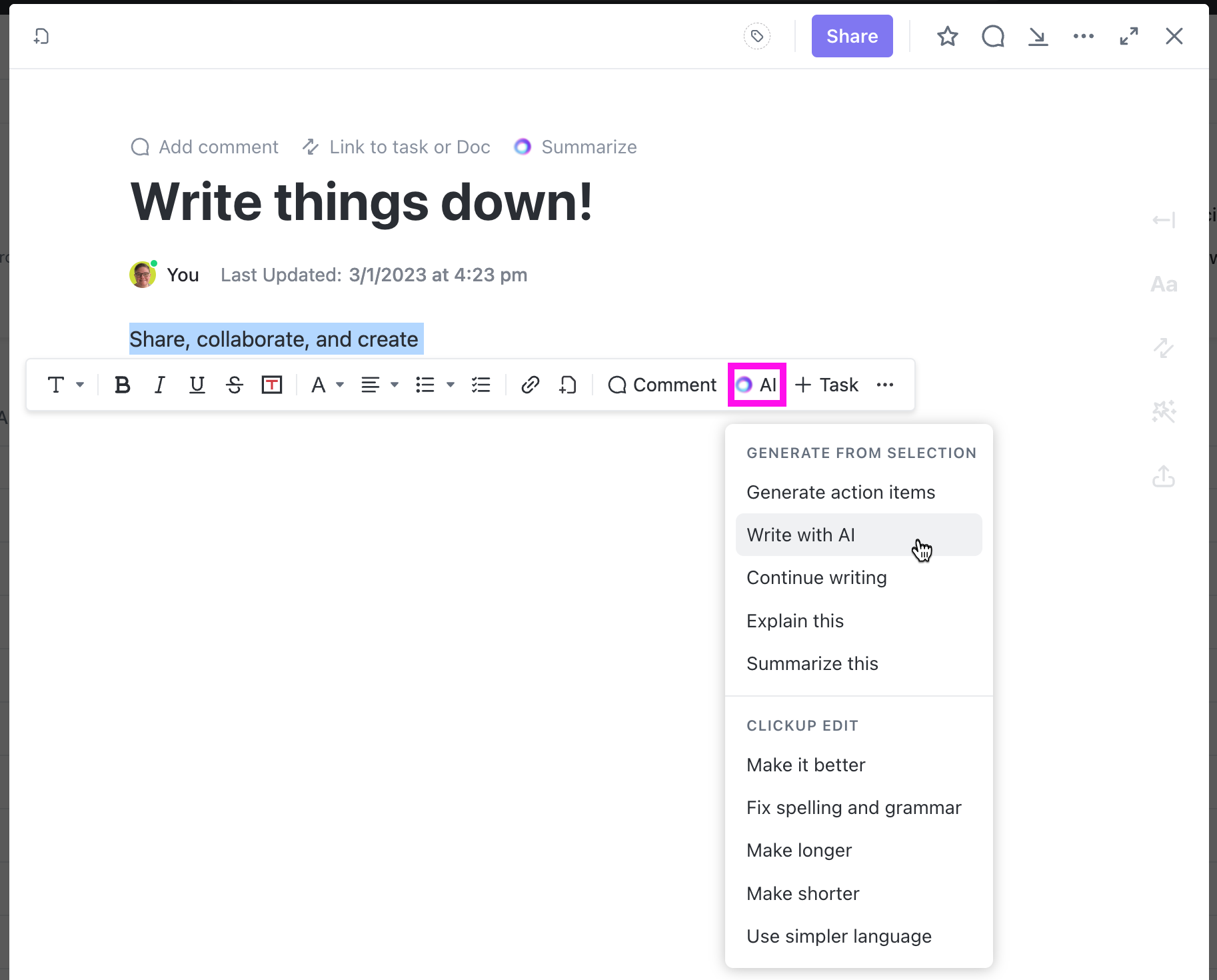
Task: Toggle underline formatting on selection
Action: (197, 385)
